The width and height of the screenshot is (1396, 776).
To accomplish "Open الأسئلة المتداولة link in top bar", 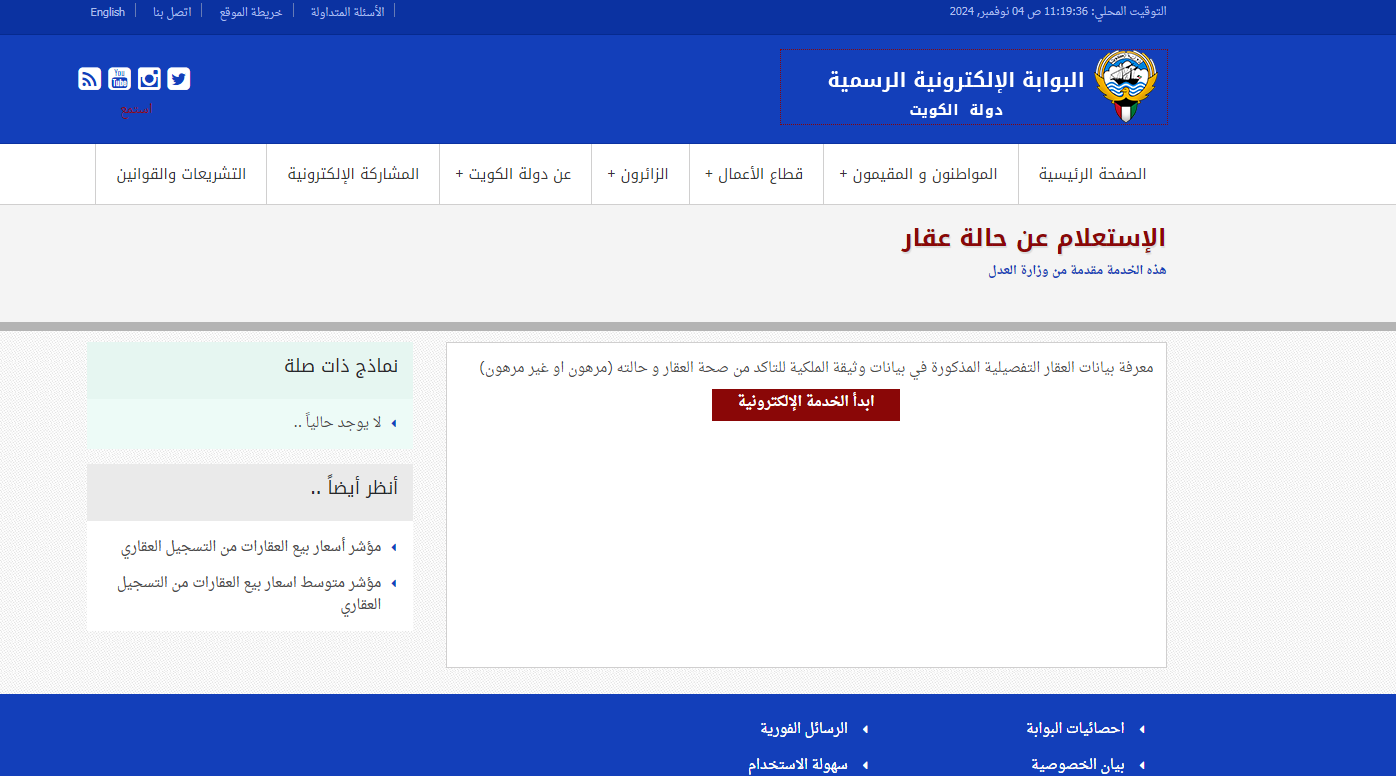I will click(347, 12).
